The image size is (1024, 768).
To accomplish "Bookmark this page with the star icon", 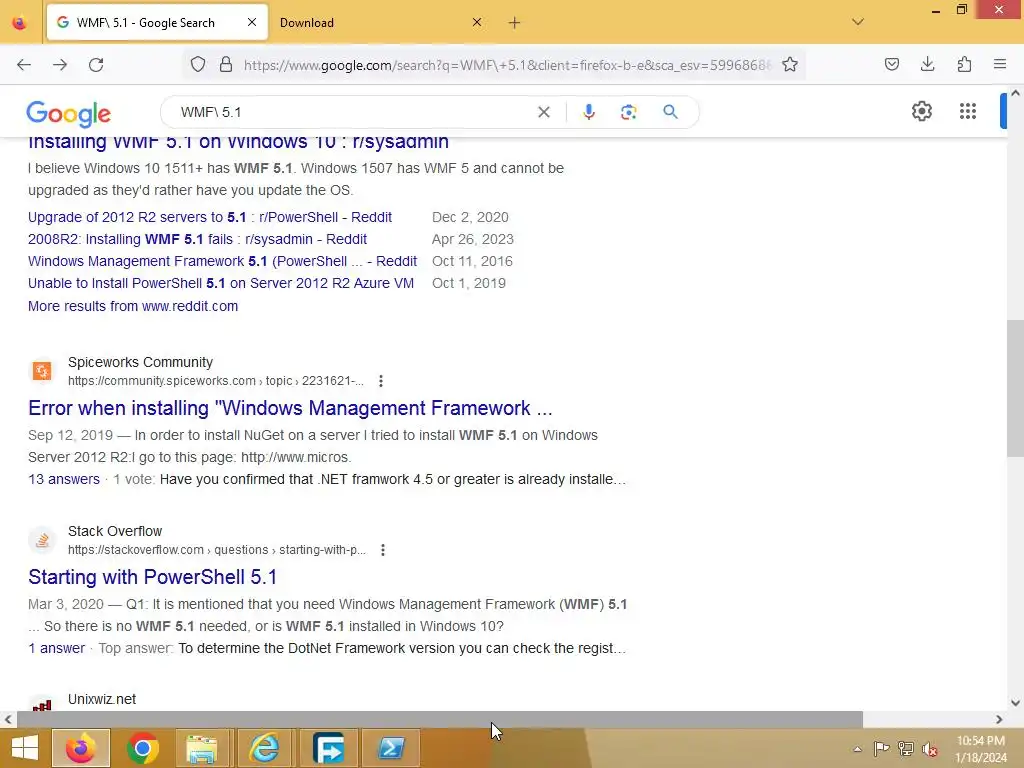I will coord(790,65).
